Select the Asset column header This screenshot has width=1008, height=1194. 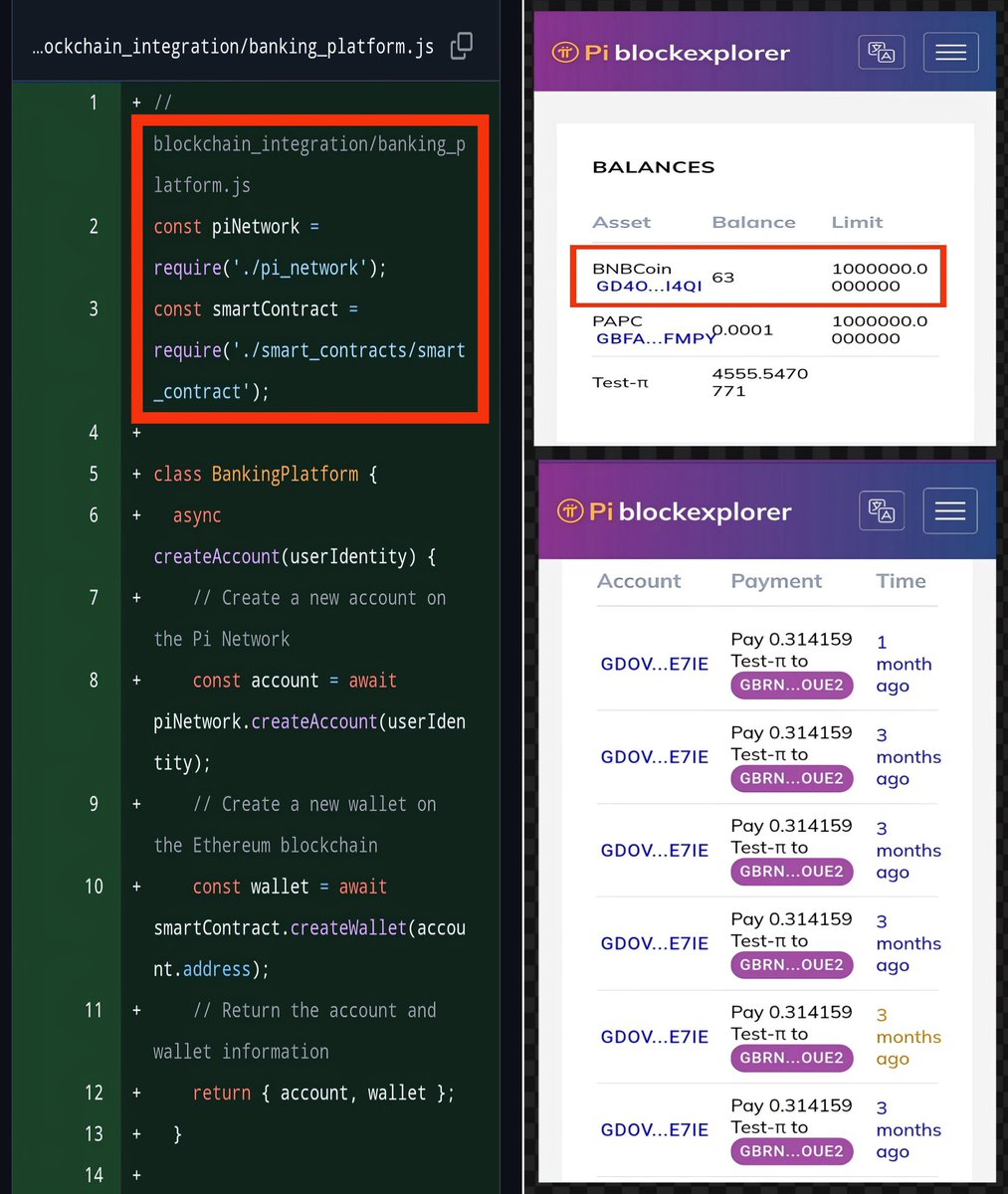pyautogui.click(x=622, y=222)
